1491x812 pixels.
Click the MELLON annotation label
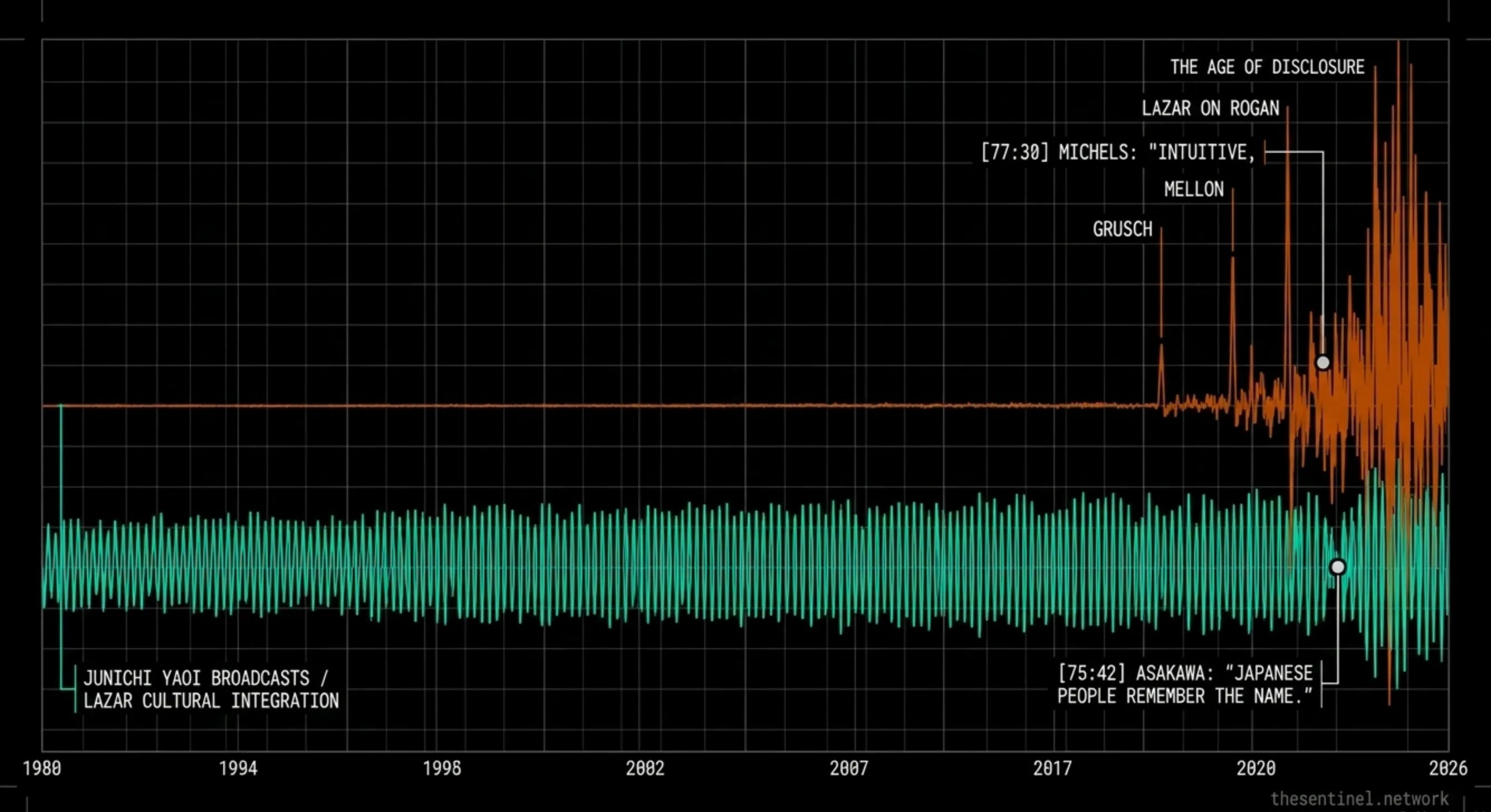[1194, 189]
